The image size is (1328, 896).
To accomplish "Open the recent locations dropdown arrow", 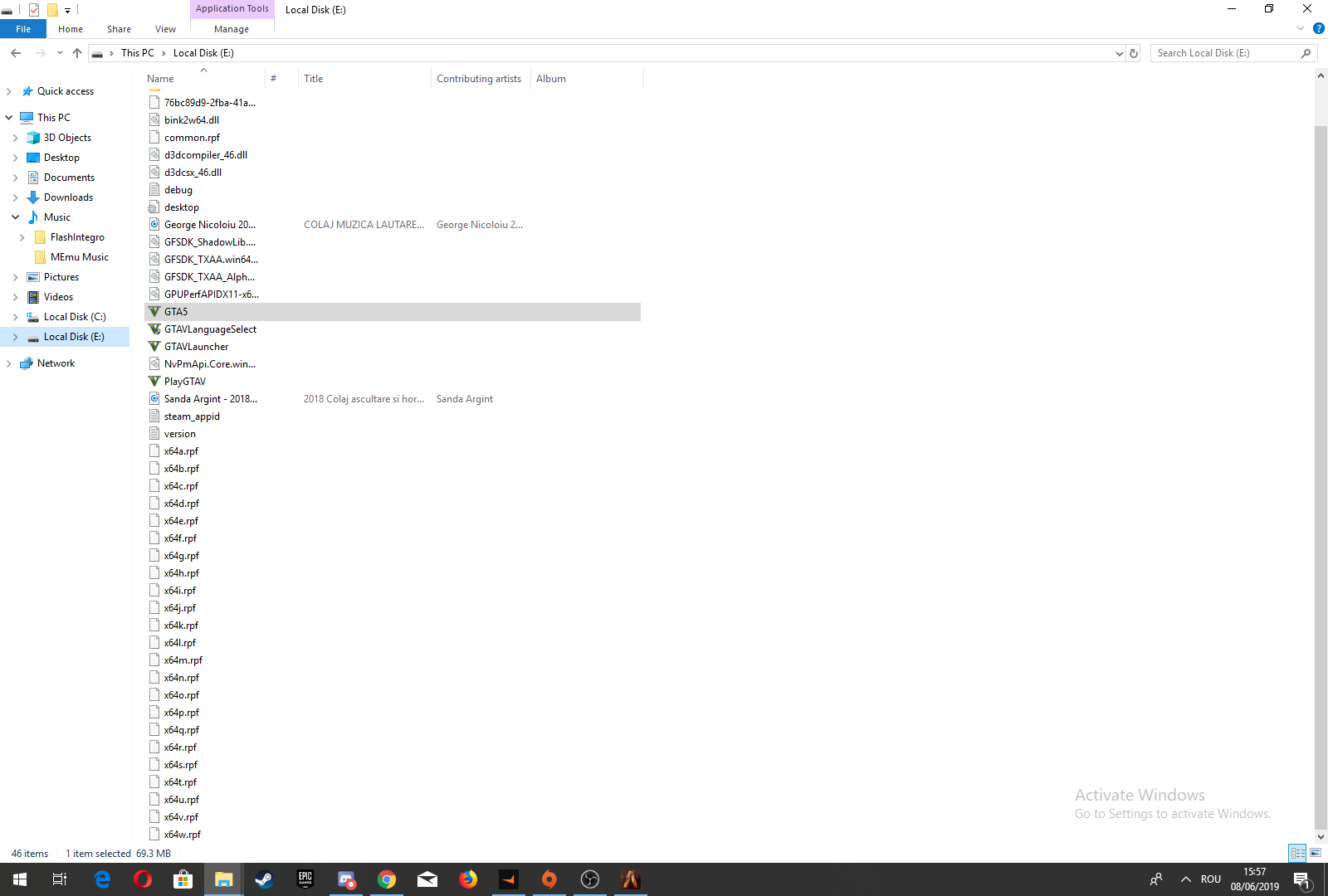I will (60, 53).
